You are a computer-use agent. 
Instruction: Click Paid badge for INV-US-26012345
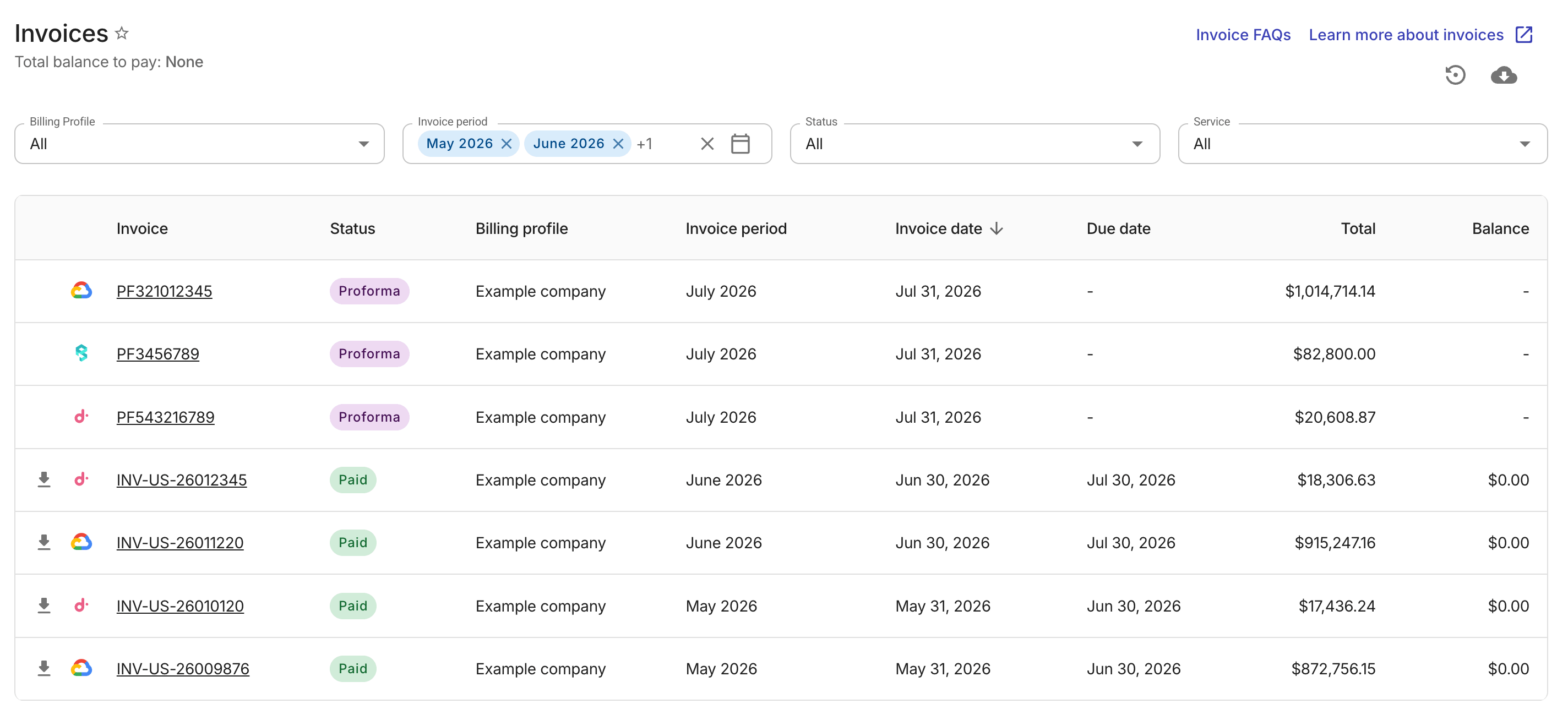[x=353, y=479]
